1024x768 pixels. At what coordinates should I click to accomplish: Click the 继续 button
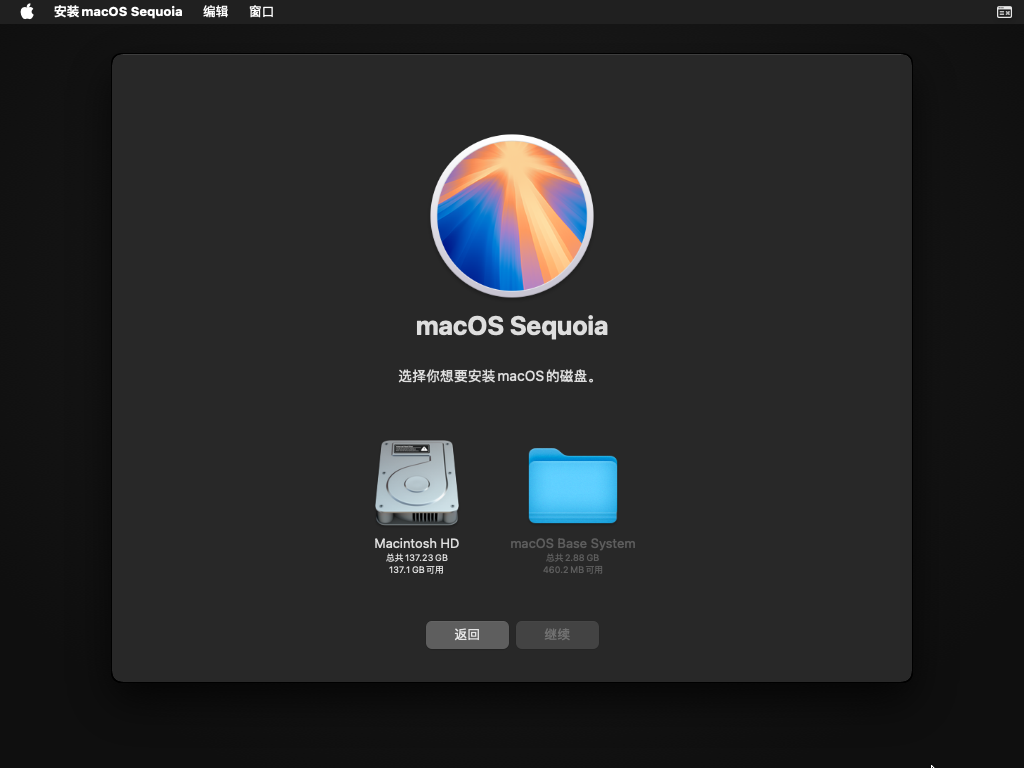[x=557, y=635]
